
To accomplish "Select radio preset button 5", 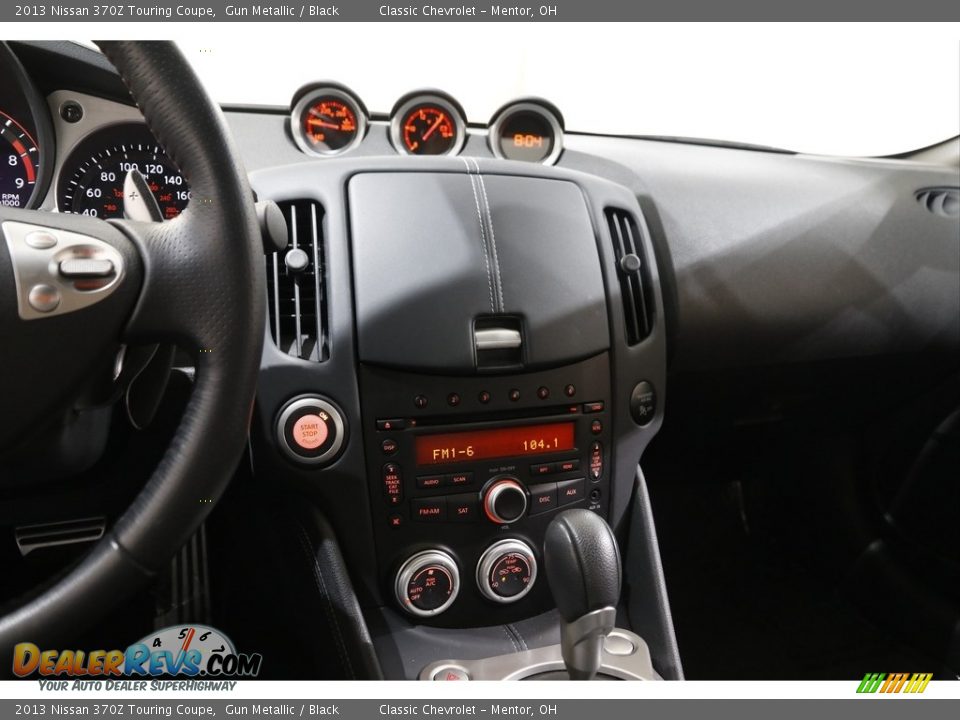I will point(542,392).
